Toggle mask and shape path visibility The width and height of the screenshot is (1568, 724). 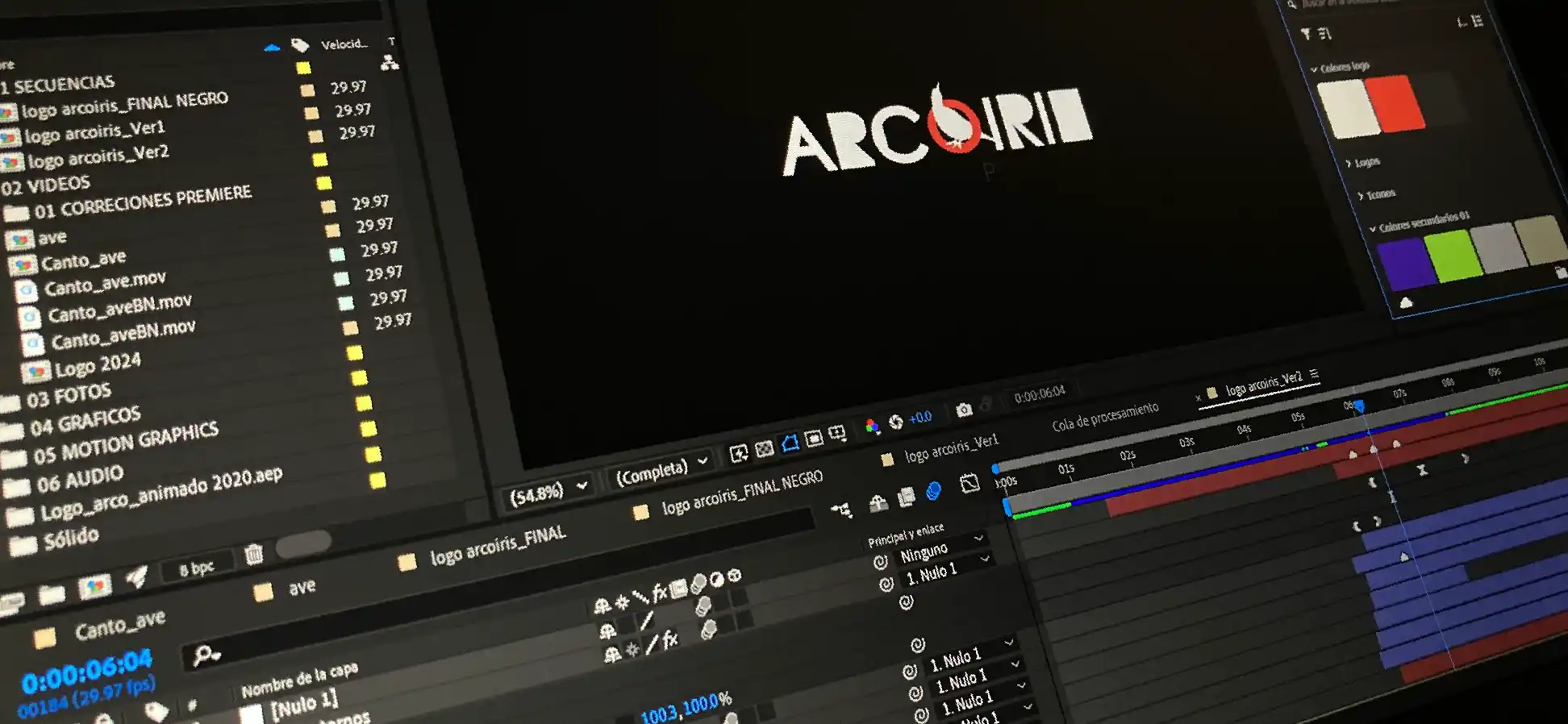point(790,443)
